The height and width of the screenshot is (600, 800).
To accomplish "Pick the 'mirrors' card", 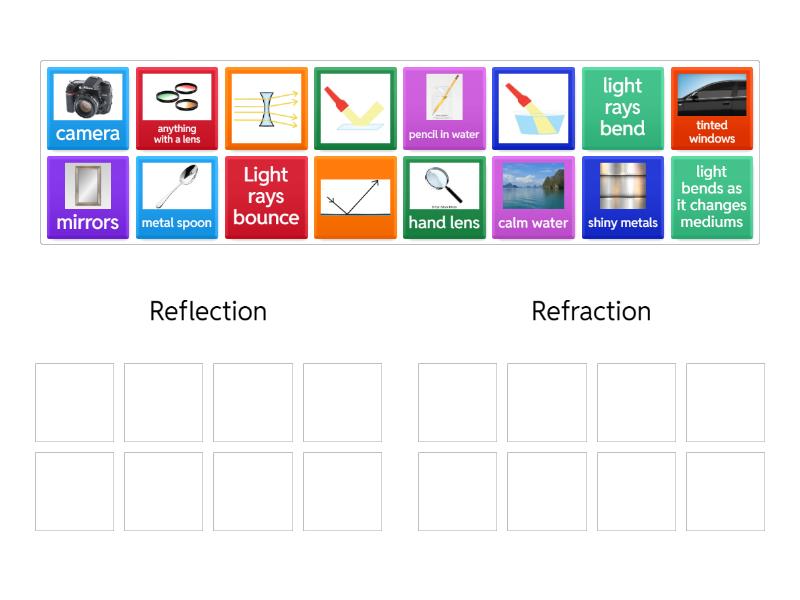I will [x=88, y=197].
